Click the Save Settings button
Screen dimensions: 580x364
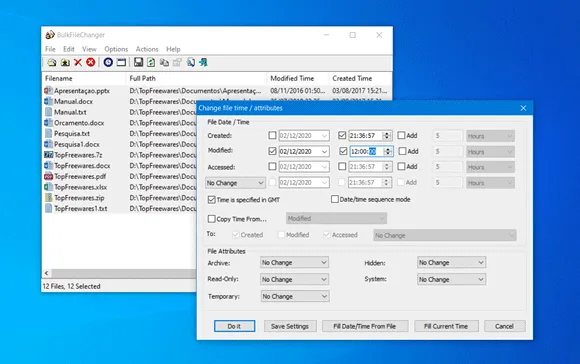click(x=290, y=326)
